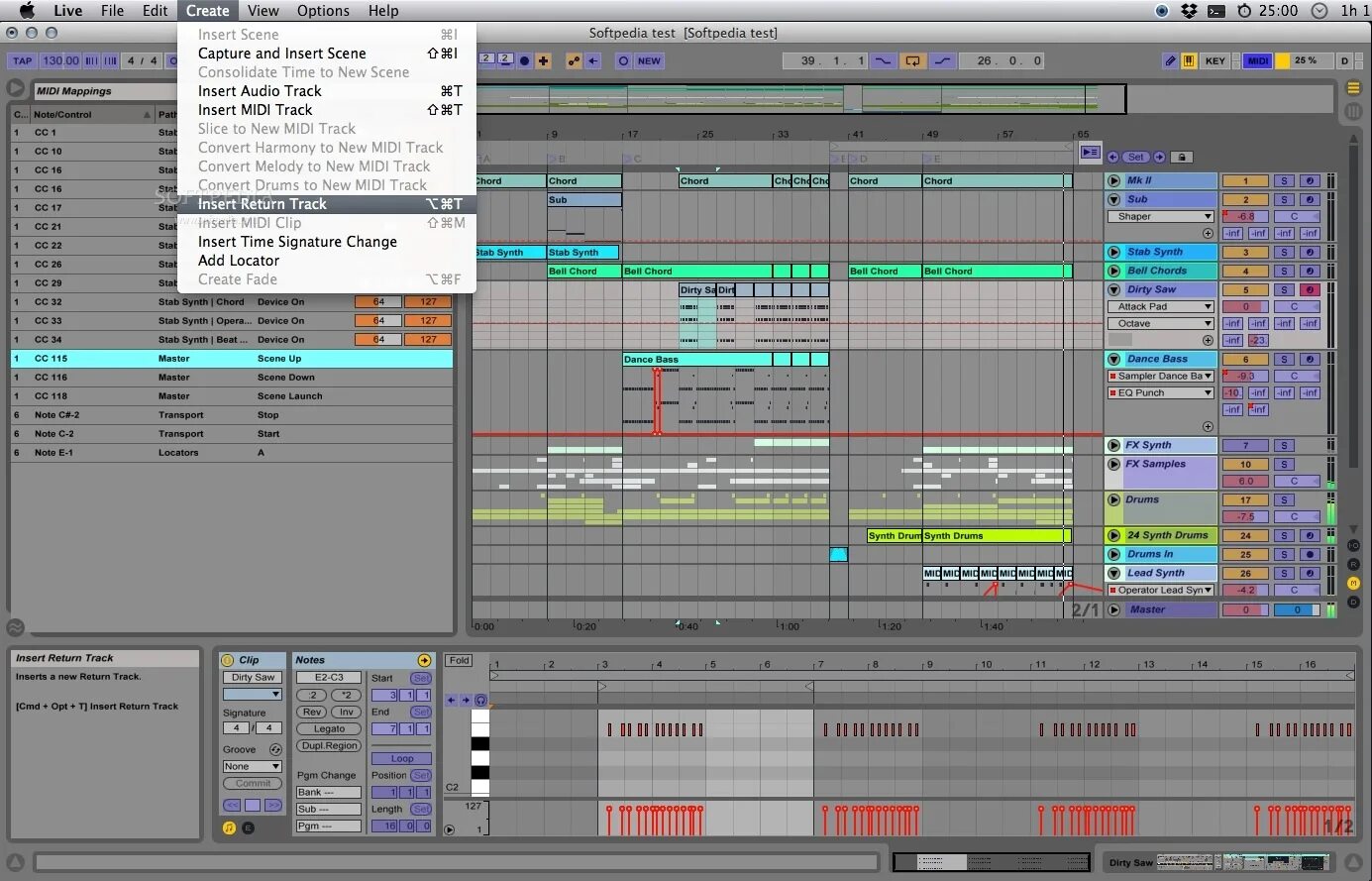This screenshot has height=881, width=1372.
Task: Toggle the clip Loop button
Action: [401, 758]
